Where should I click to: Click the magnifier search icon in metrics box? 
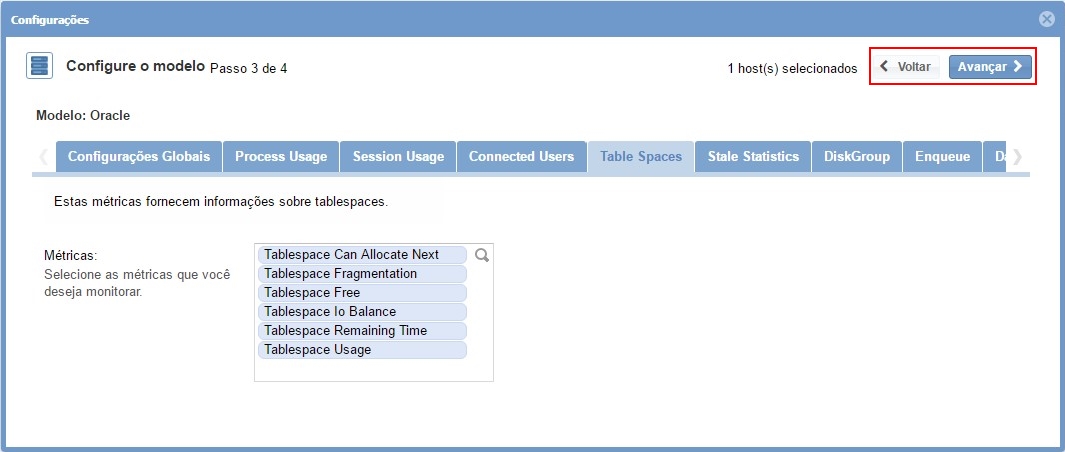pos(481,255)
